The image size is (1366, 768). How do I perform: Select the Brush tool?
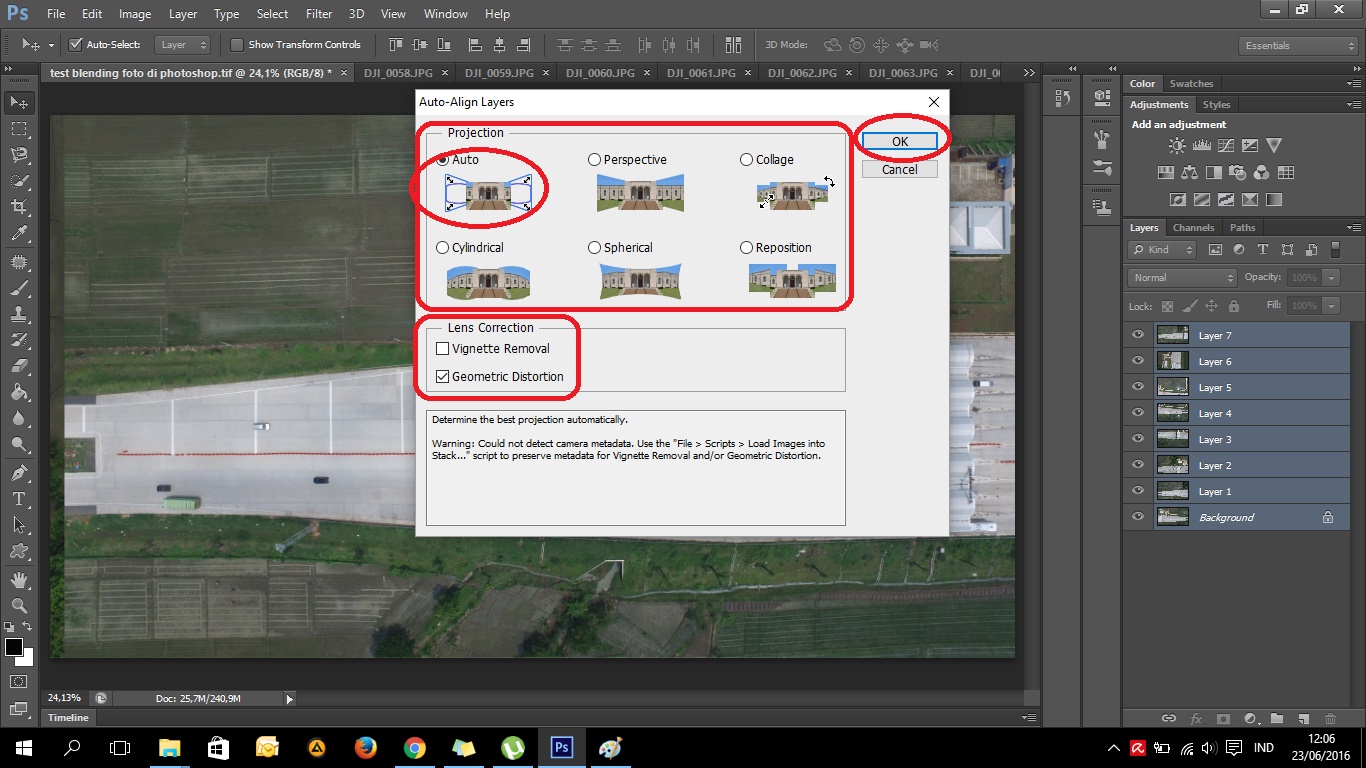coord(19,288)
